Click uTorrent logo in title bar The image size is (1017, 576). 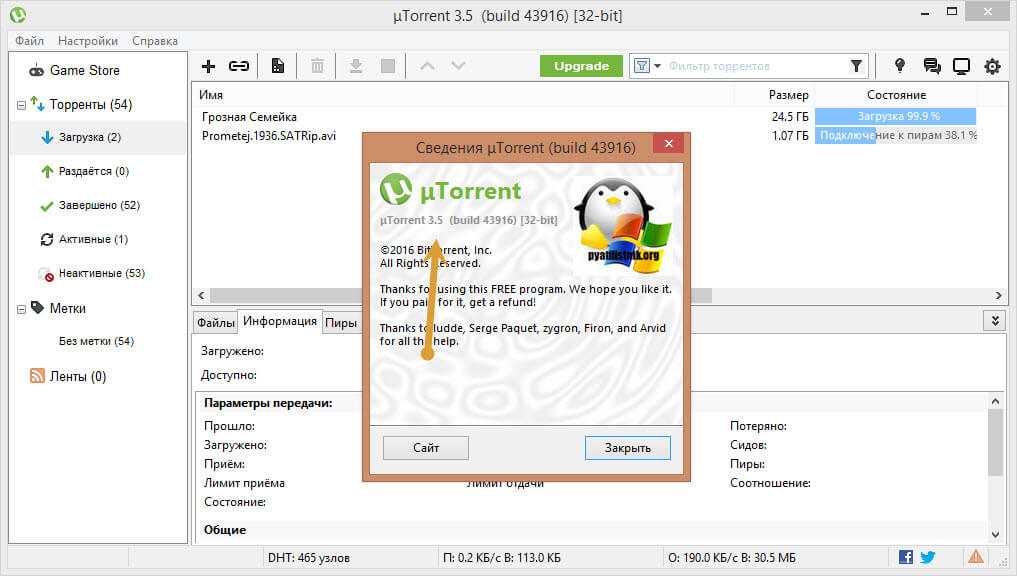[x=18, y=14]
